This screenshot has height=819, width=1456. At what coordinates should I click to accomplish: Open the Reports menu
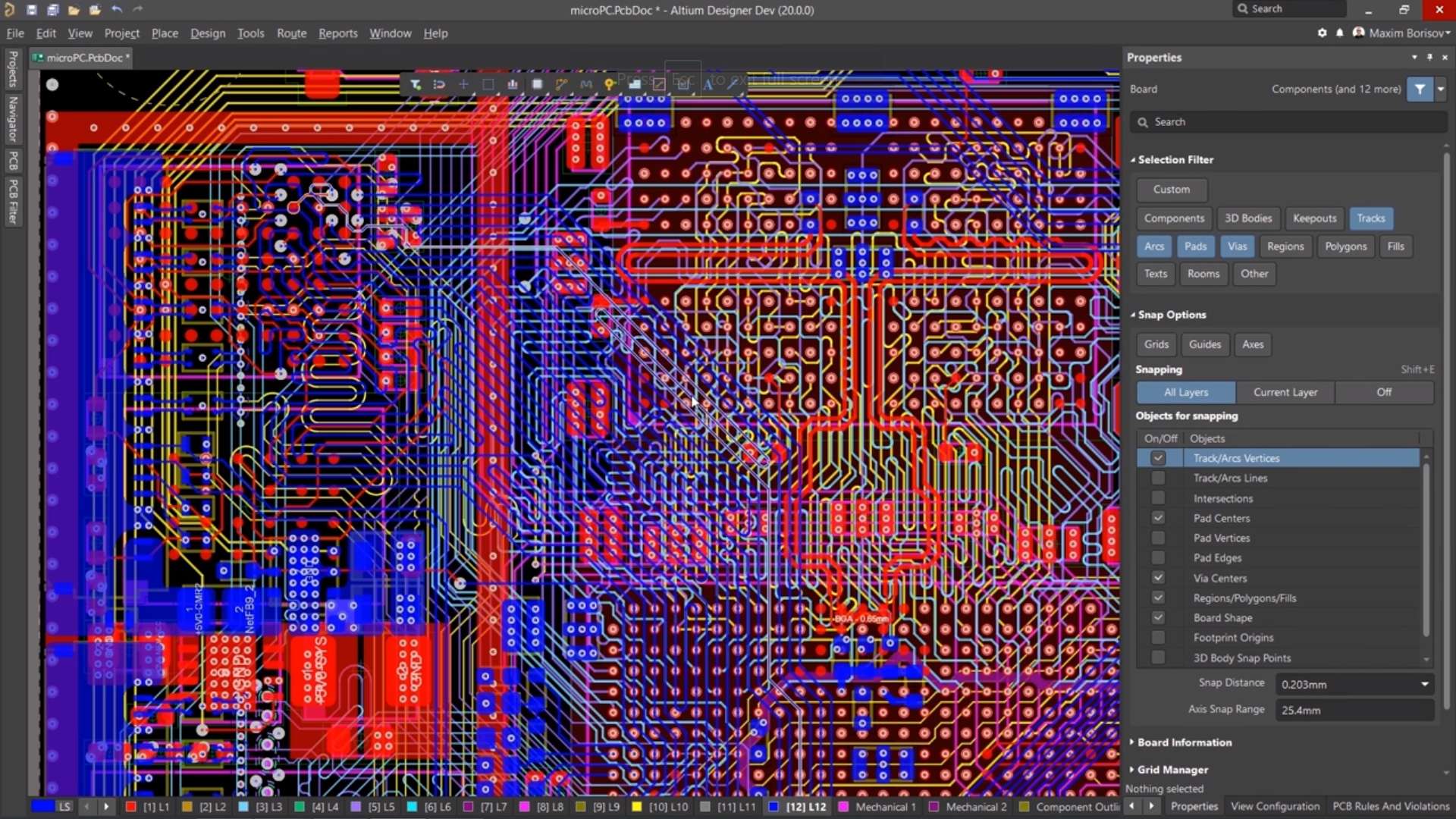(337, 33)
